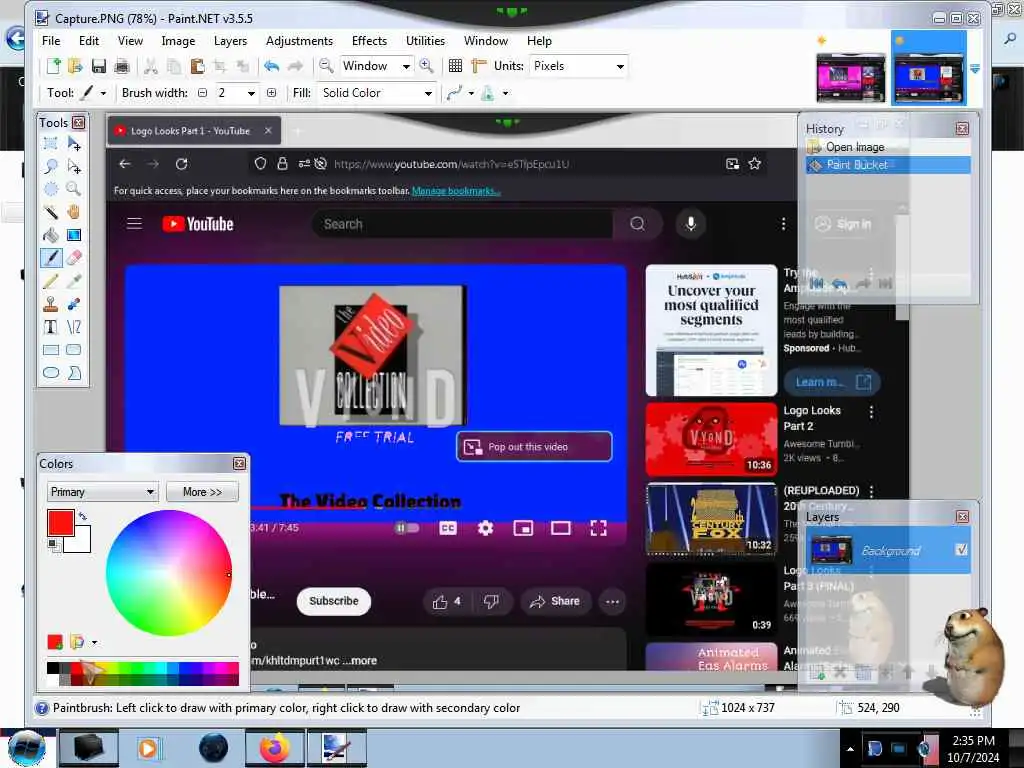Open the Effects menu
Image resolution: width=1024 pixels, height=768 pixels.
tap(369, 41)
